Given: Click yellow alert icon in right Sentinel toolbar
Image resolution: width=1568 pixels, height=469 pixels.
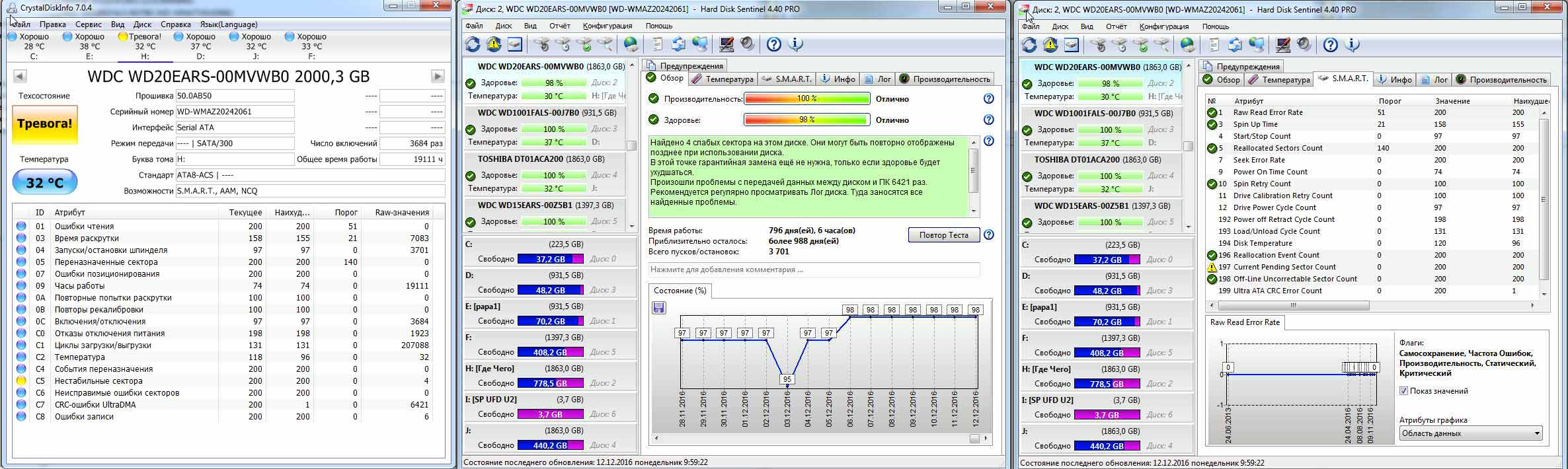Looking at the screenshot, I should (x=1050, y=45).
